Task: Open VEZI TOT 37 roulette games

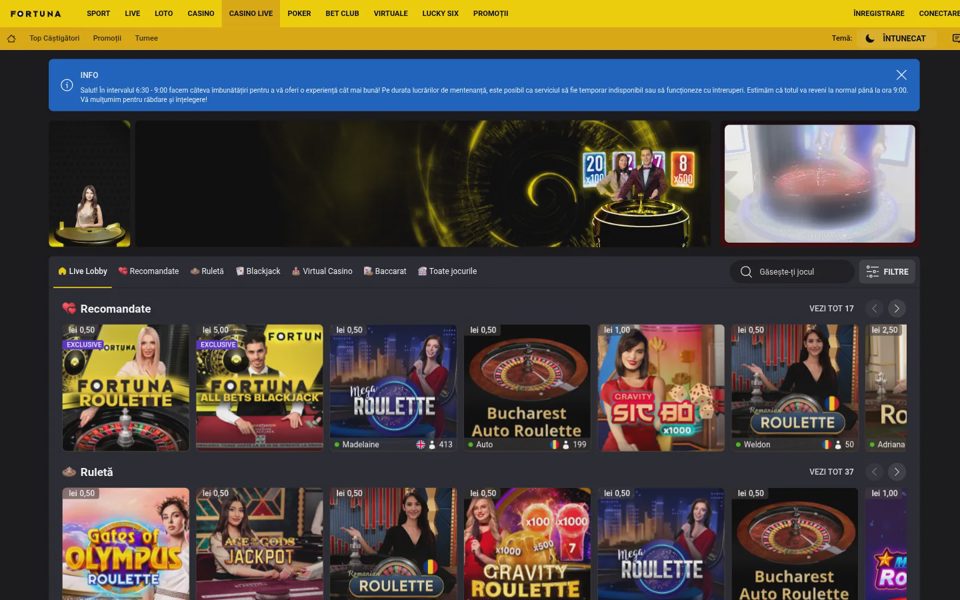Action: click(x=831, y=472)
